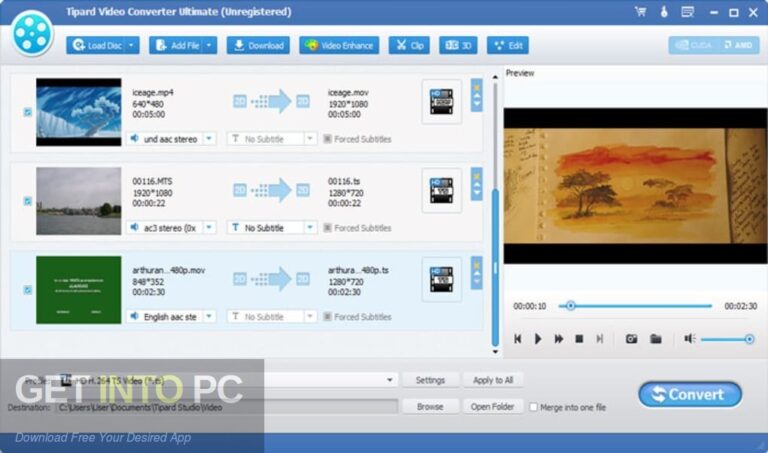Toggle the arthuran...480p.mov checkbox
The width and height of the screenshot is (768, 453).
coord(28,290)
